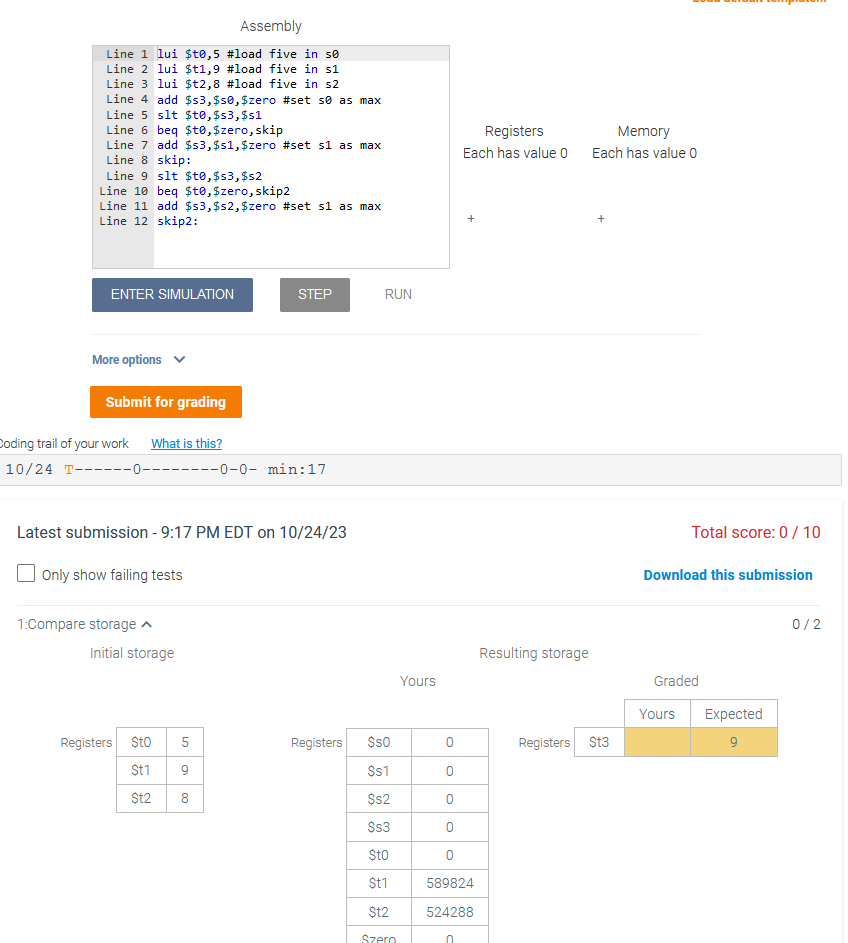Click the Expected cell showing 9
848x943 pixels.
(733, 742)
